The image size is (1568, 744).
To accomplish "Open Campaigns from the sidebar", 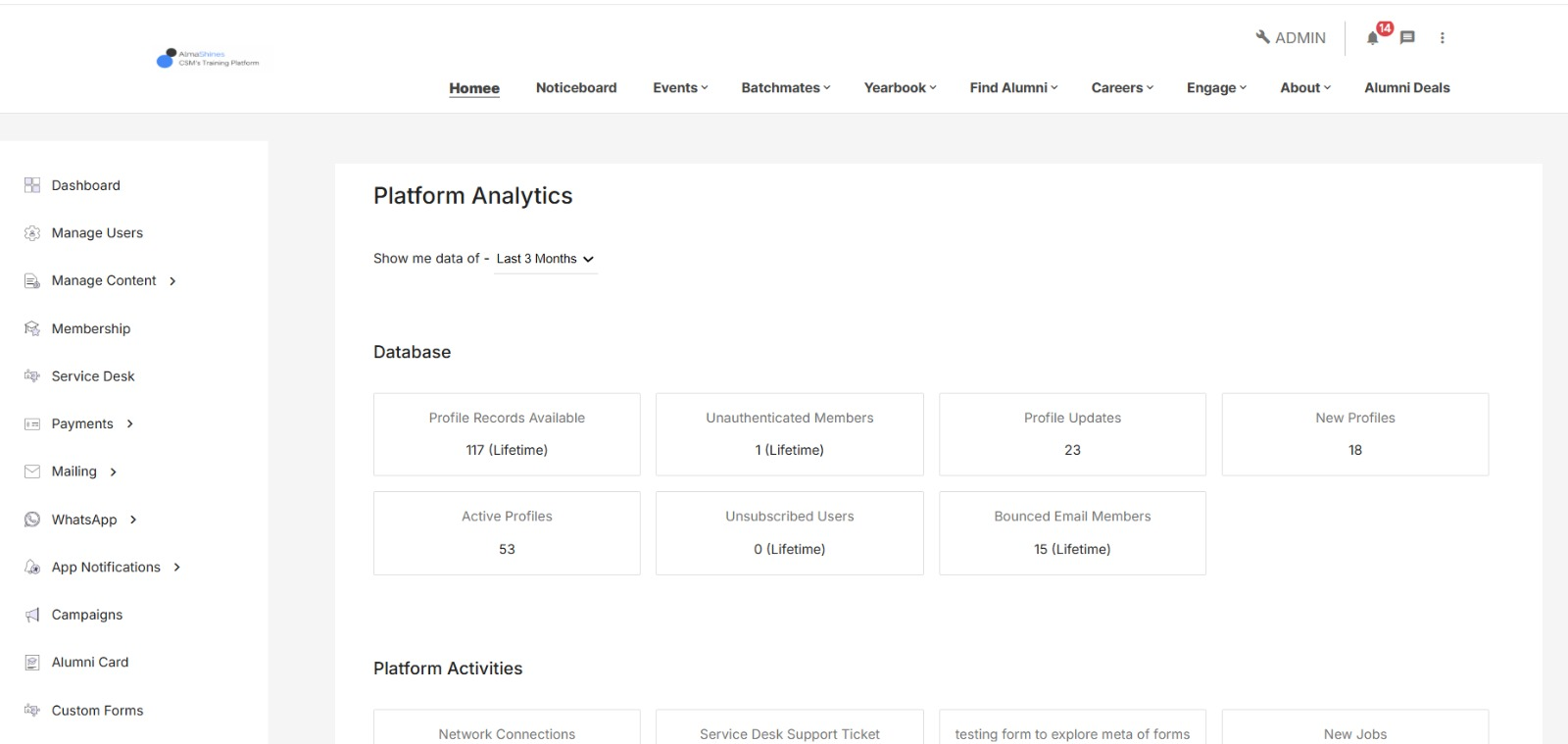I will [x=87, y=615].
